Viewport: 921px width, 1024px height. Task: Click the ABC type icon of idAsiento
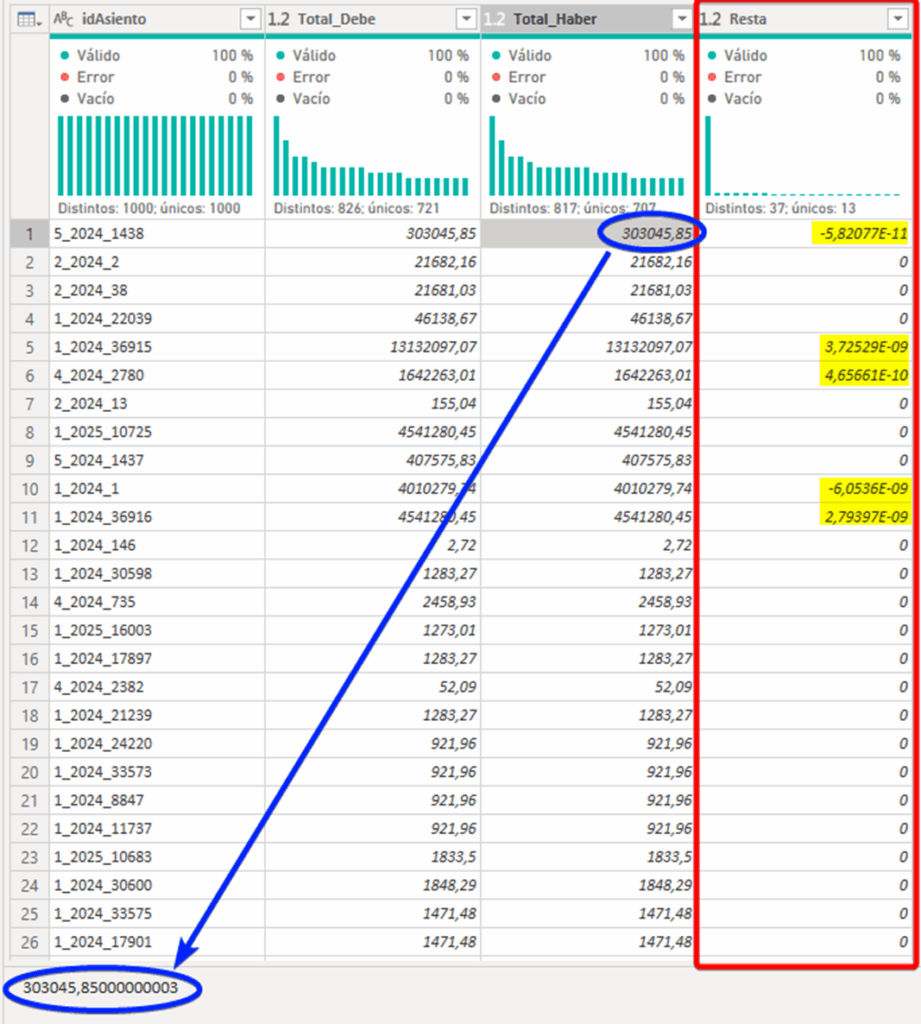pyautogui.click(x=63, y=19)
